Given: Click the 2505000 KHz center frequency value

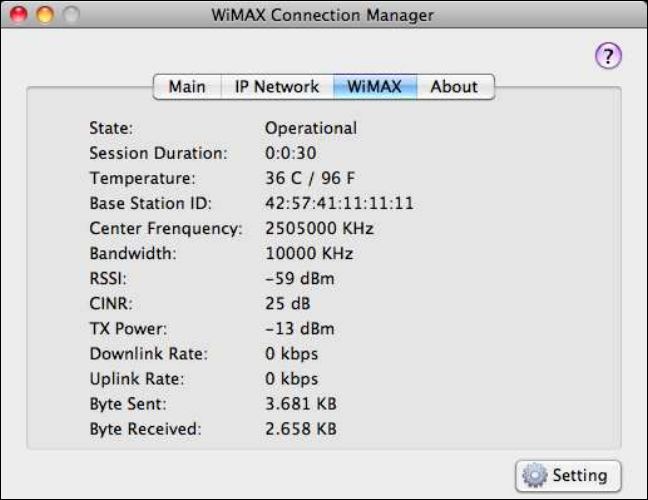Looking at the screenshot, I should tap(319, 228).
